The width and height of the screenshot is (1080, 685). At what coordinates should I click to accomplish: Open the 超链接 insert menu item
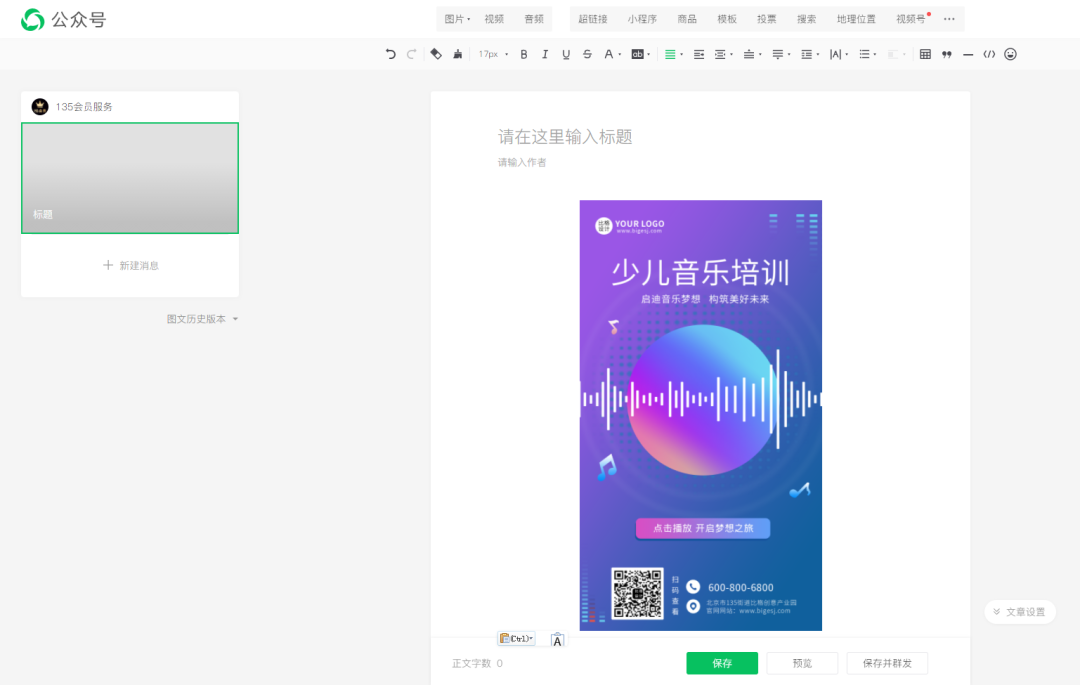(592, 19)
